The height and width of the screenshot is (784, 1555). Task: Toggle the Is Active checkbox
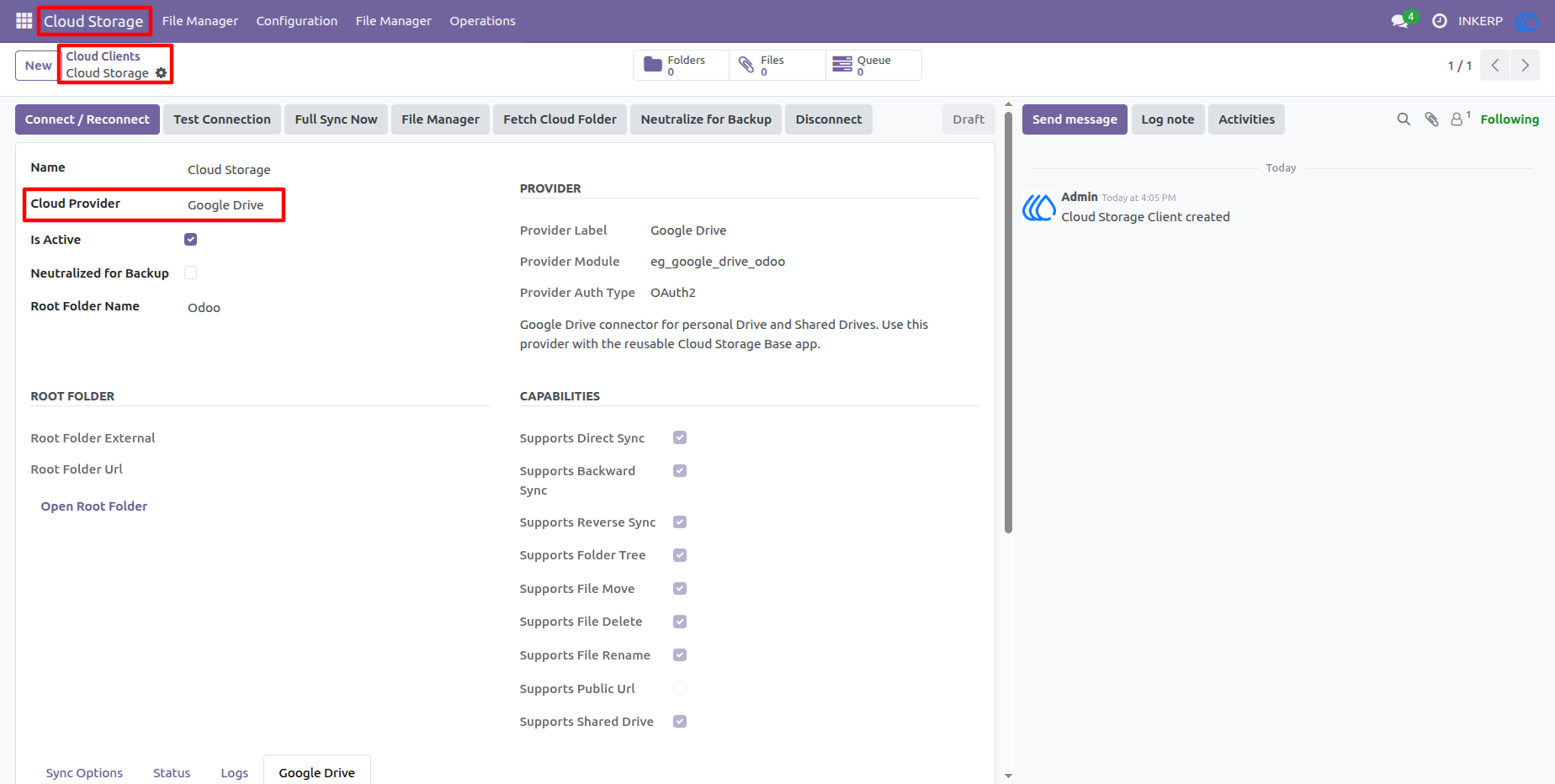point(191,240)
